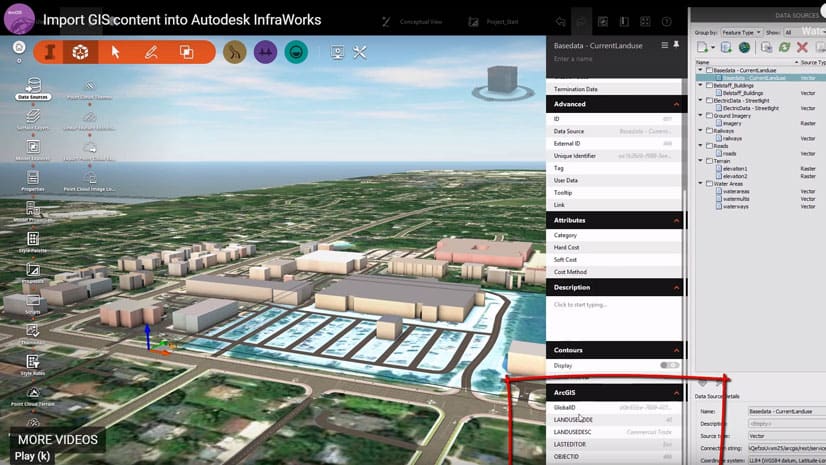Open the purple bridge design icon

coord(266,52)
